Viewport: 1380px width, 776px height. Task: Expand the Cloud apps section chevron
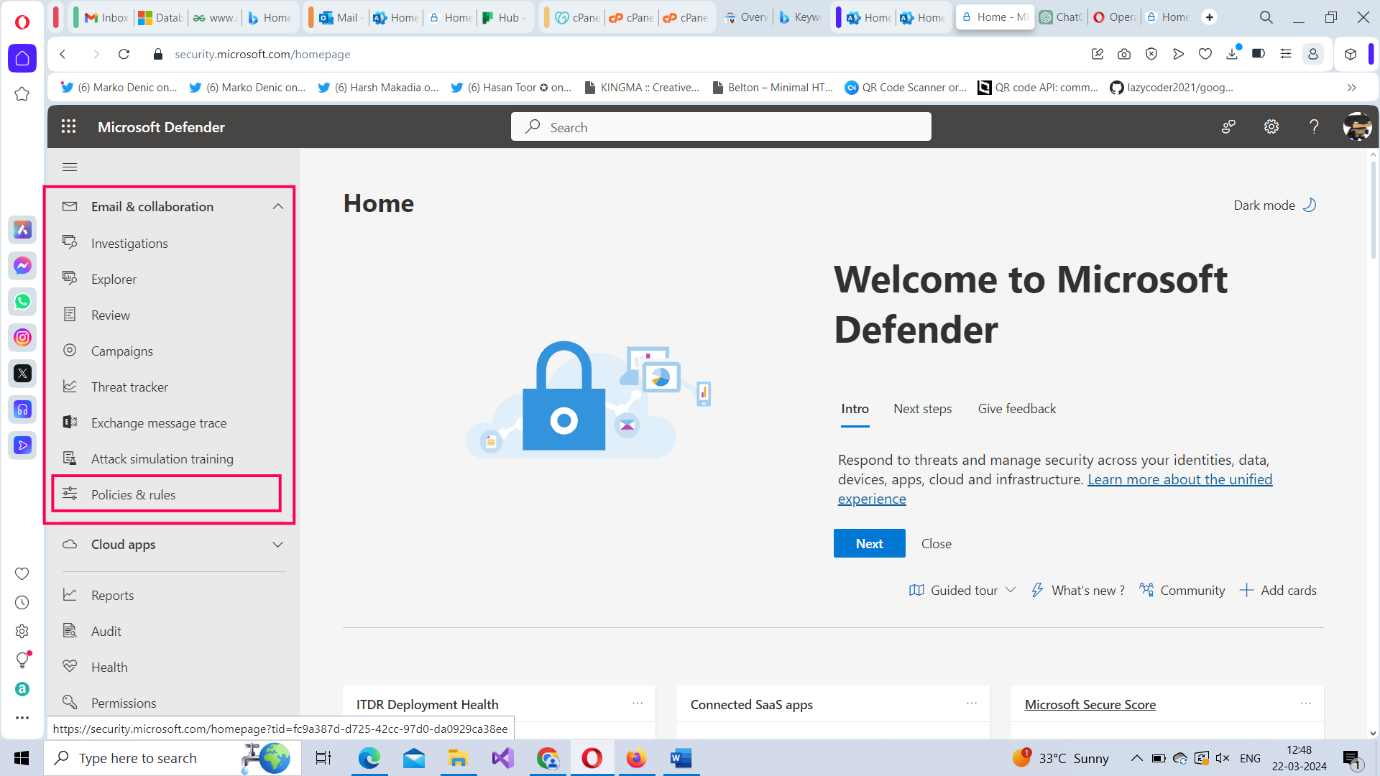[x=278, y=545]
